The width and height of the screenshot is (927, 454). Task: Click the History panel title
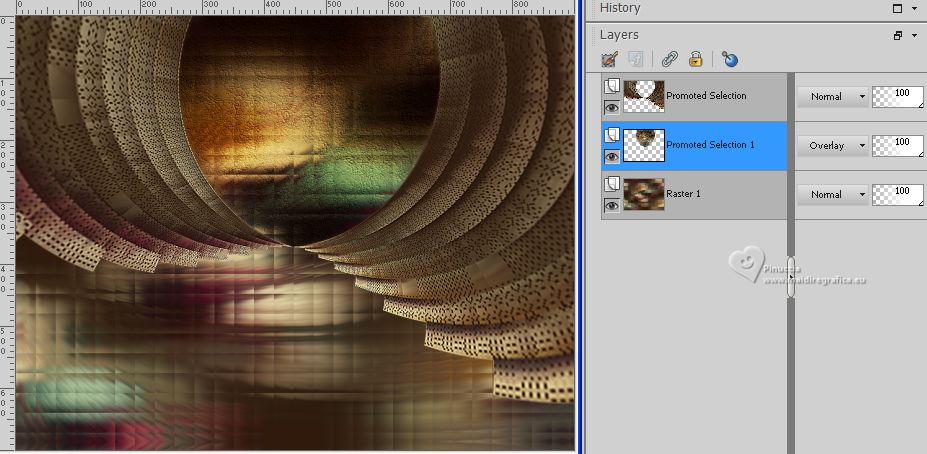coord(620,8)
